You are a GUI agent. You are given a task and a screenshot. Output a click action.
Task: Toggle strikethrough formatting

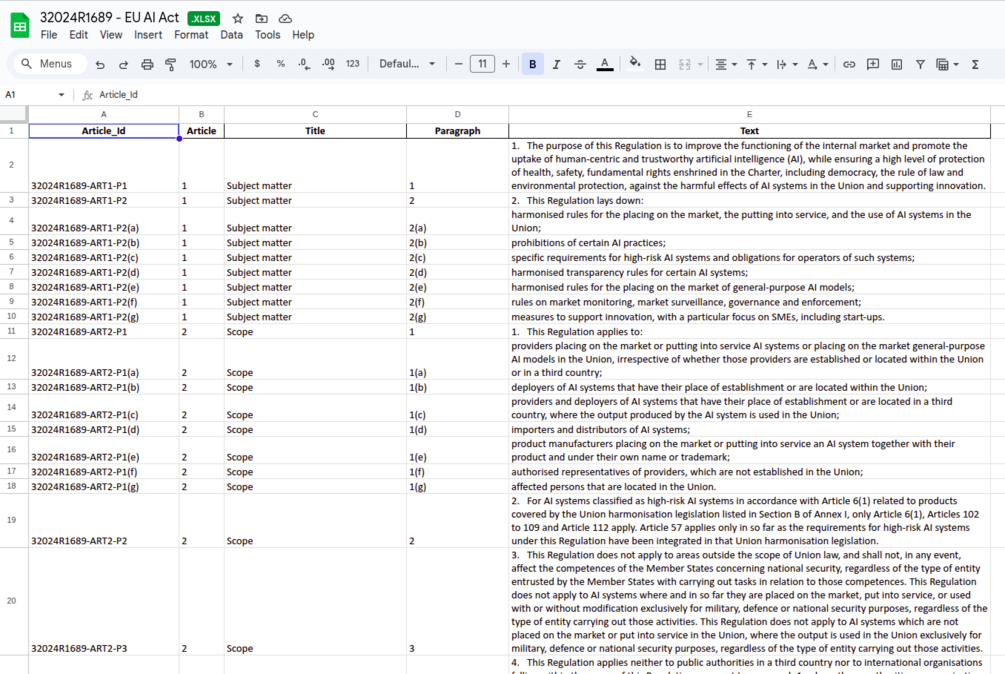[580, 64]
